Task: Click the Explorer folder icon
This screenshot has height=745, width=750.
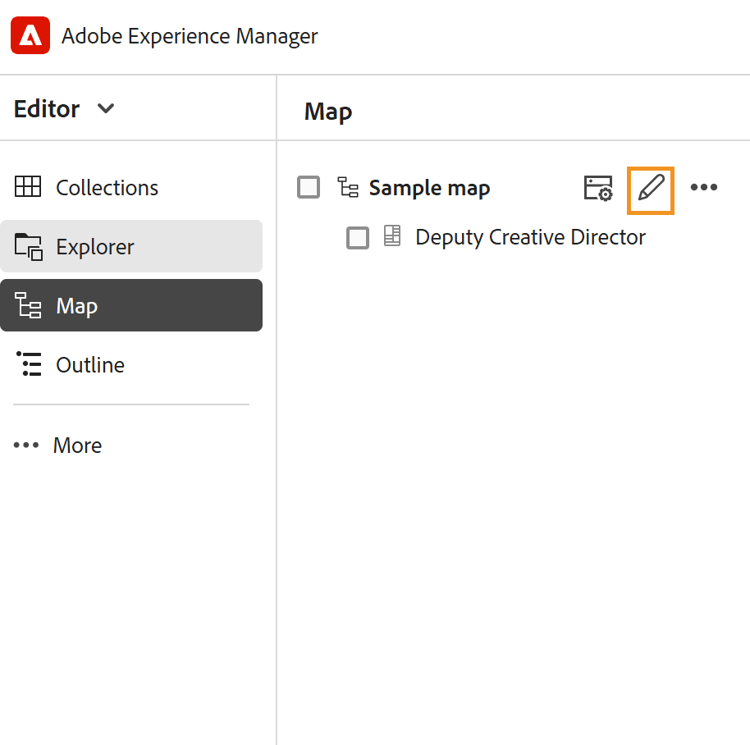Action: coord(28,247)
